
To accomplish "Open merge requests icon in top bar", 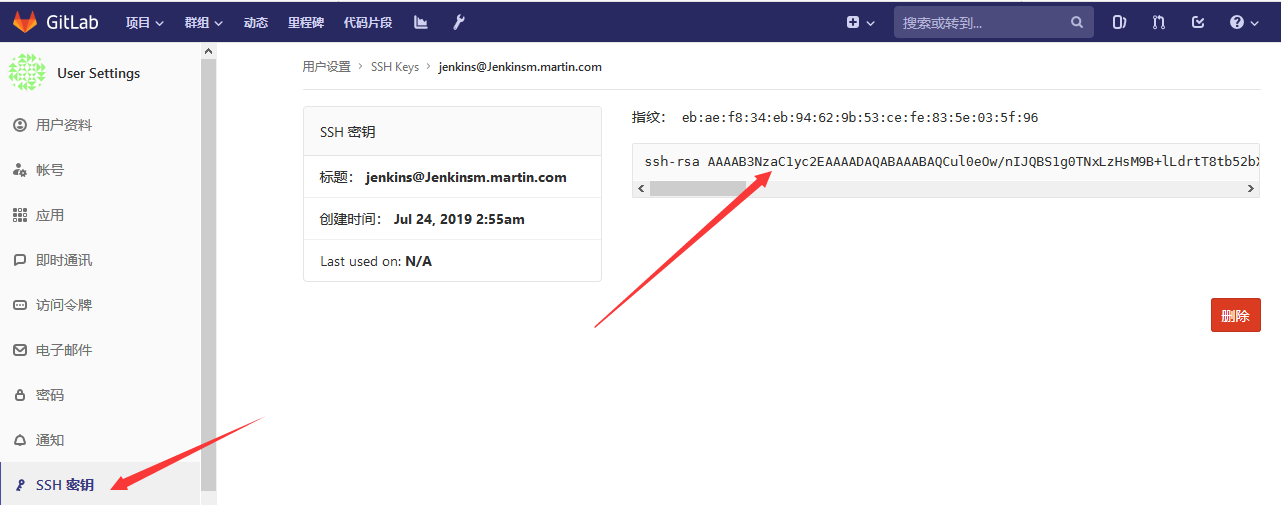I will [1159, 22].
